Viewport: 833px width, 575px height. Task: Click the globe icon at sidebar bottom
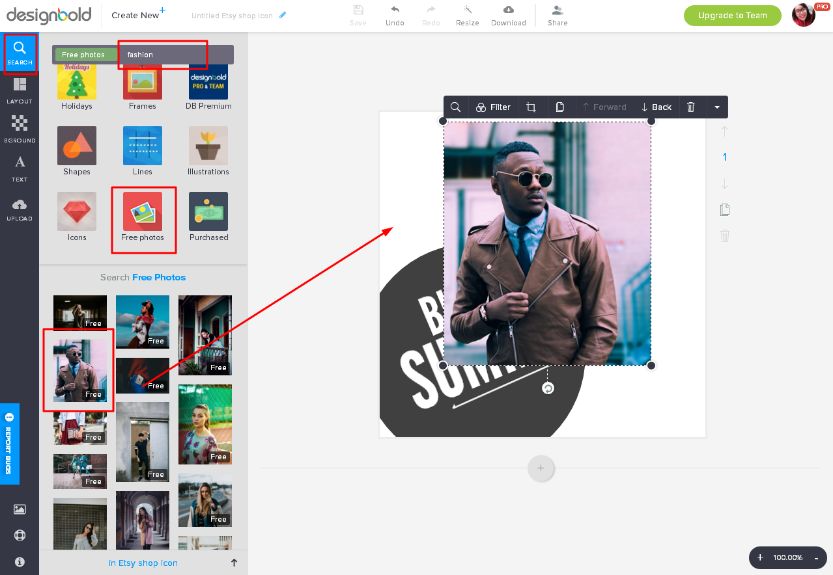(20, 535)
